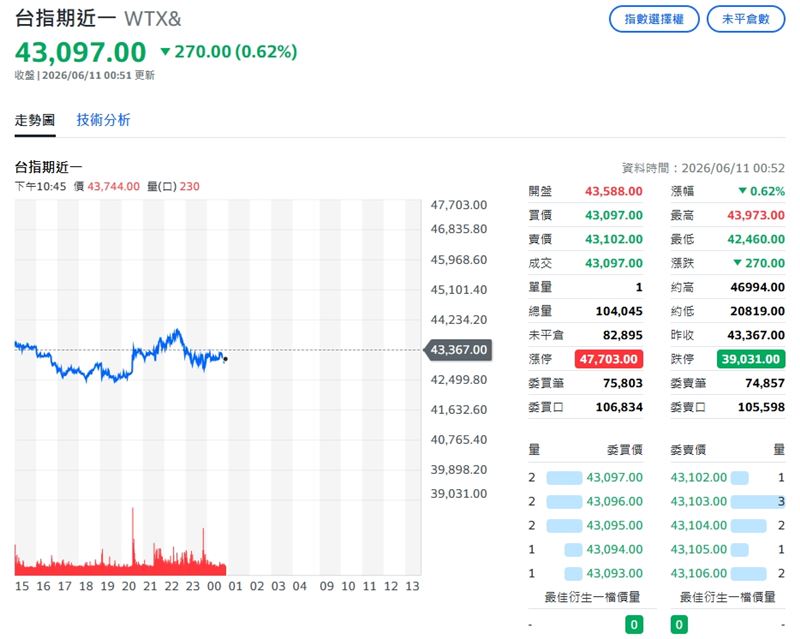Viewport: 800px width, 639px height.
Task: Click the 委買口 value 106,834
Action: (619, 407)
